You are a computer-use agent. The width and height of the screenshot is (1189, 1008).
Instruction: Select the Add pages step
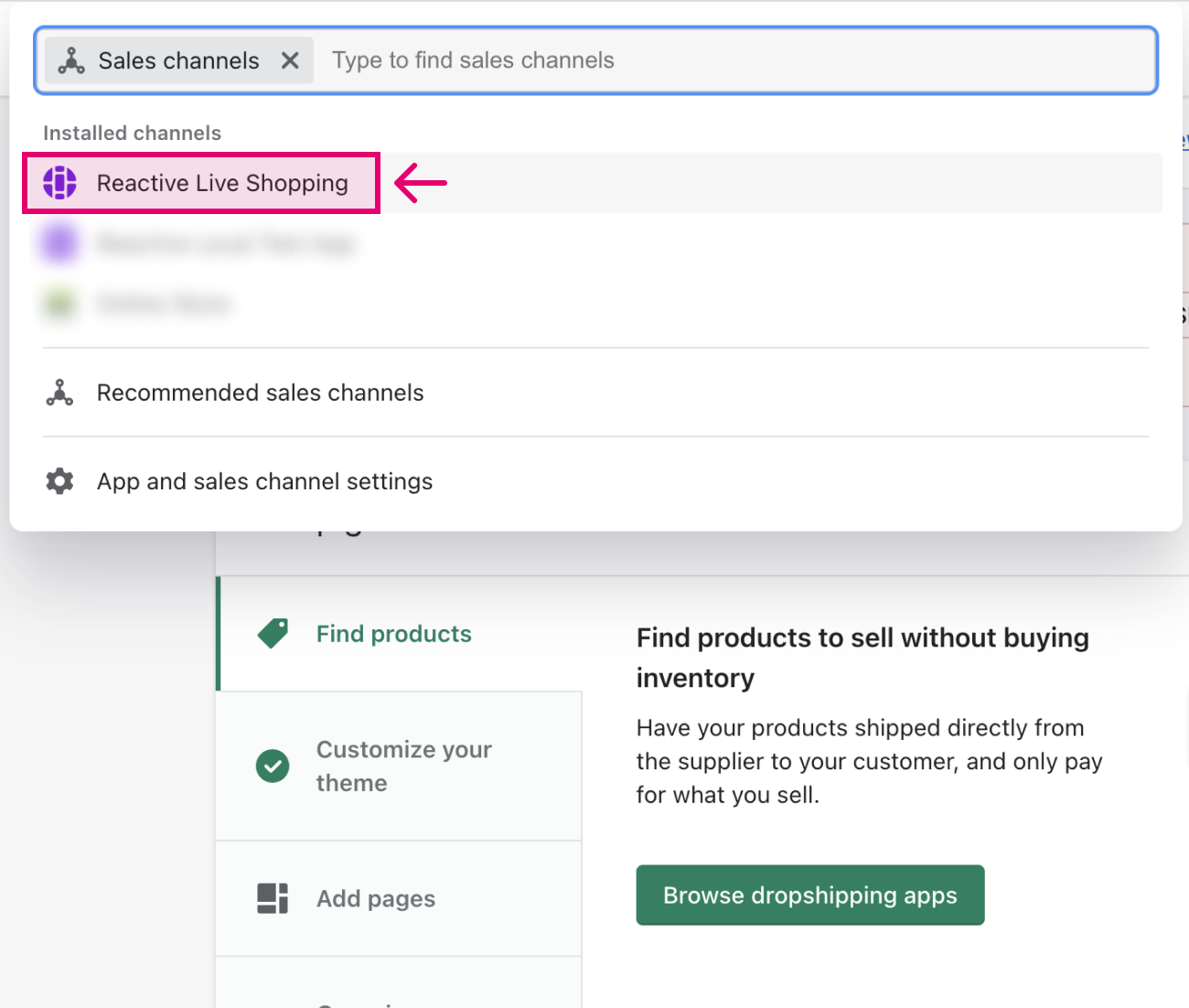[400, 899]
